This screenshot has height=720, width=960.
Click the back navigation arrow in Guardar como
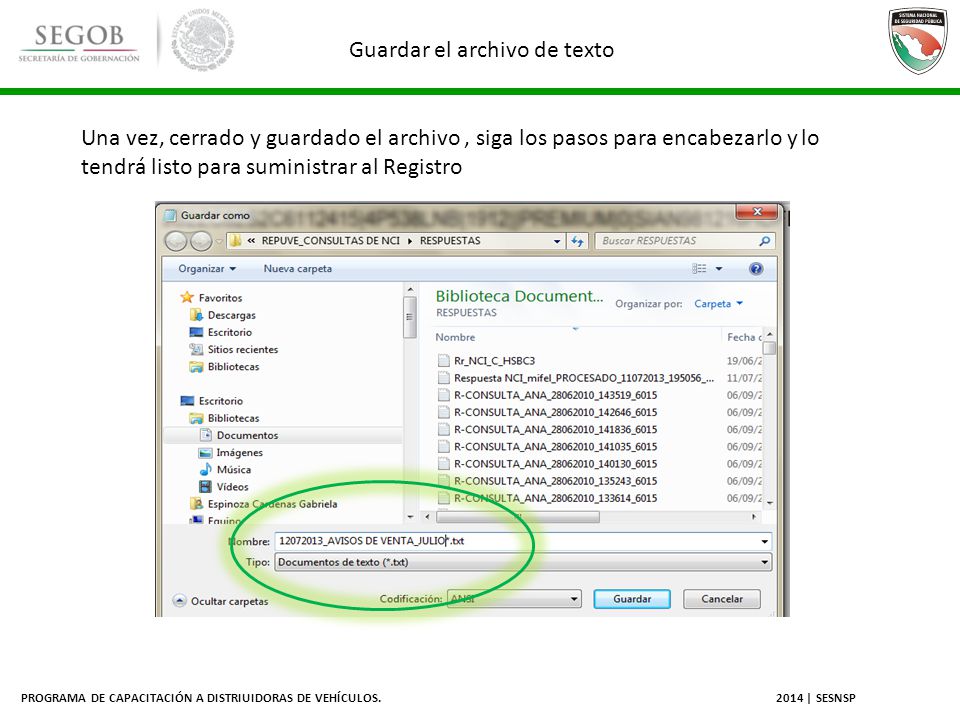(x=176, y=241)
